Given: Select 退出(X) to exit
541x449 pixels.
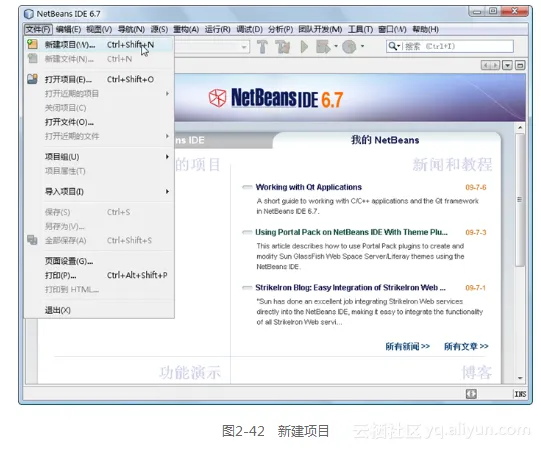Looking at the screenshot, I should [x=99, y=310].
